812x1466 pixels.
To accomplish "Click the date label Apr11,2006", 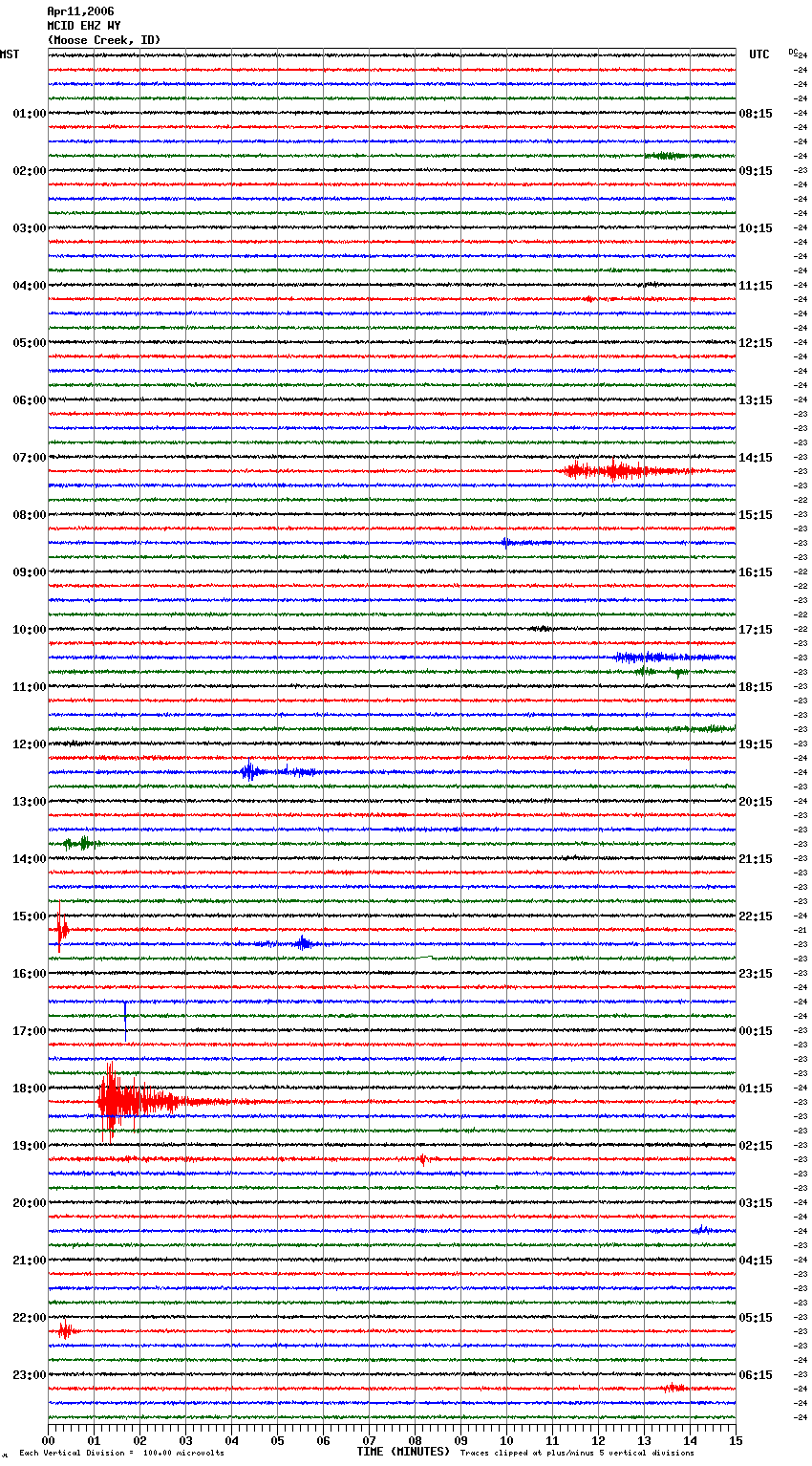I will click(80, 11).
